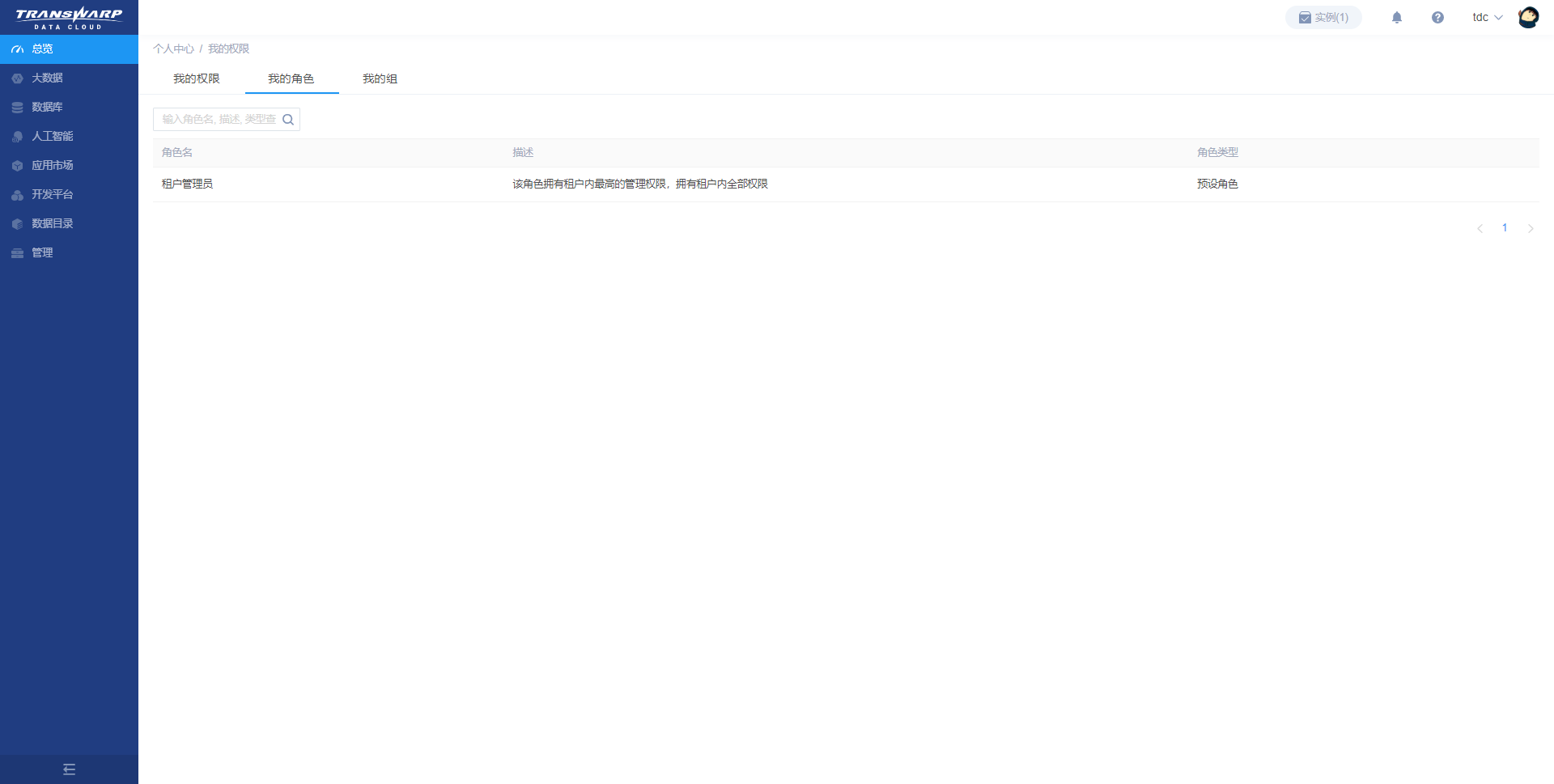This screenshot has width=1554, height=784.
Task: Click the 个人中心 breadcrumb link
Action: pos(173,49)
